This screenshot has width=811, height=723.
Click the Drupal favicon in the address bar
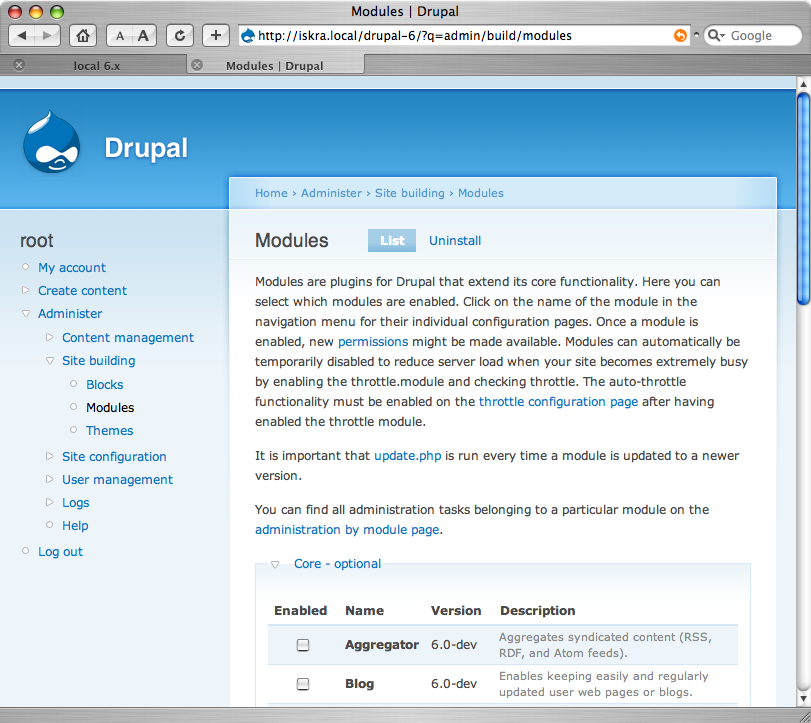248,36
